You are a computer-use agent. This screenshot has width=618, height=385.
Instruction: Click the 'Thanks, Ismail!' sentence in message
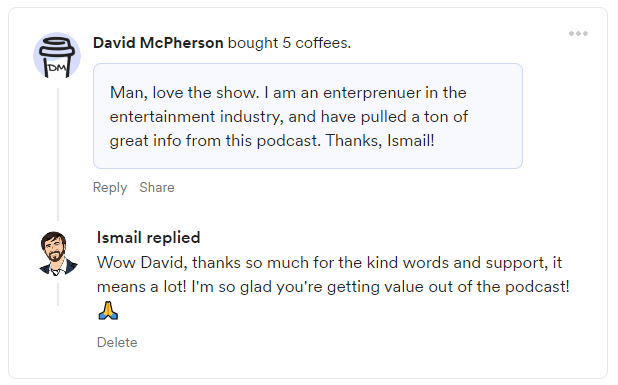[380, 140]
